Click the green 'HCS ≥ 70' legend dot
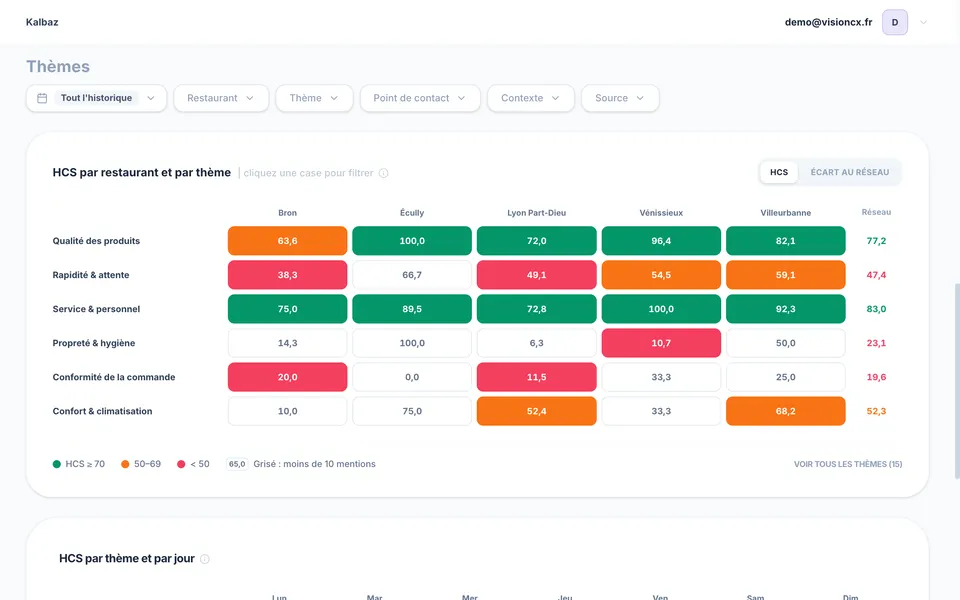 point(57,464)
